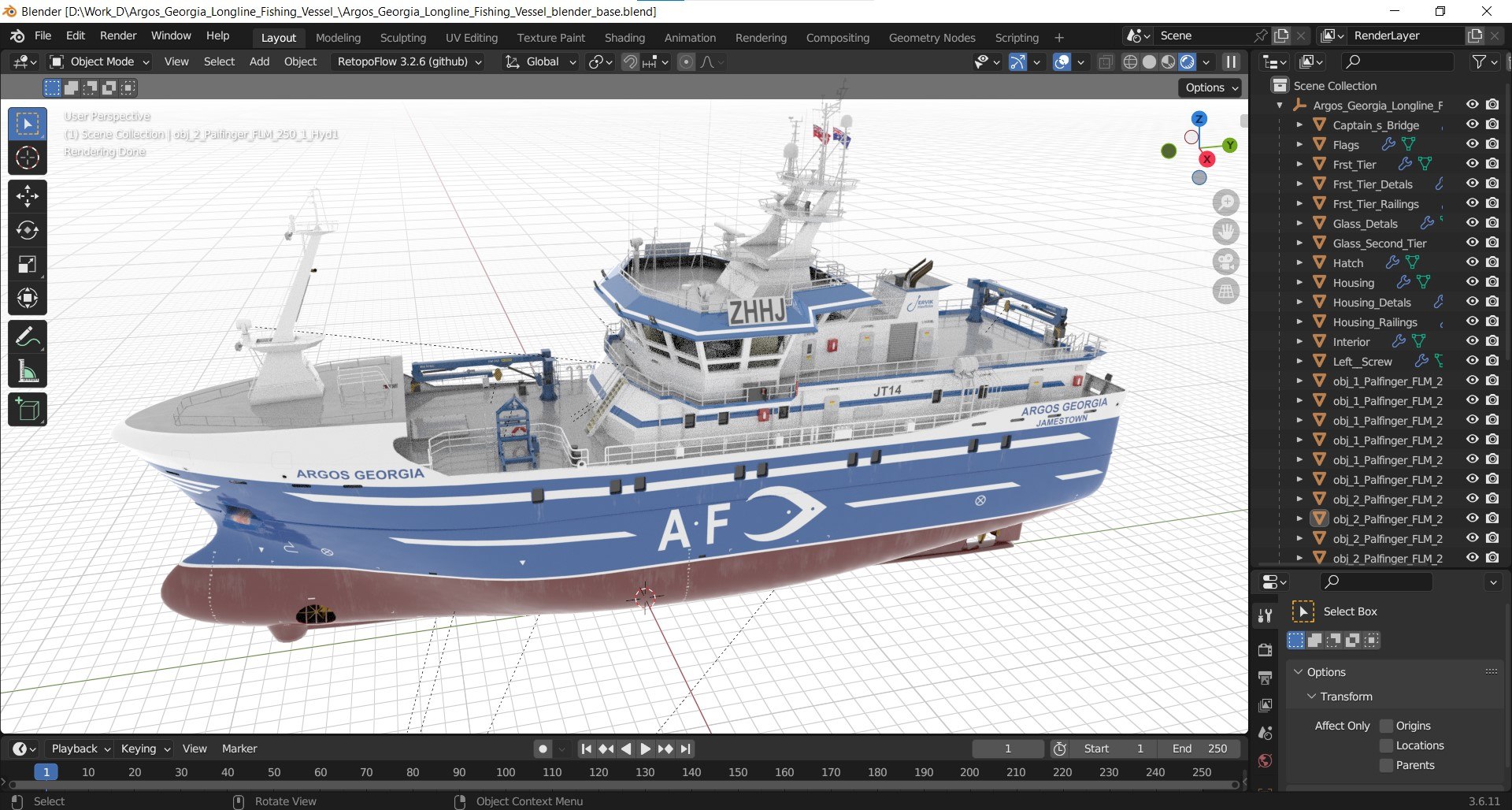The width and height of the screenshot is (1512, 810).
Task: Open the RetopoFlow 3.2.6 dropdown
Action: 408,61
